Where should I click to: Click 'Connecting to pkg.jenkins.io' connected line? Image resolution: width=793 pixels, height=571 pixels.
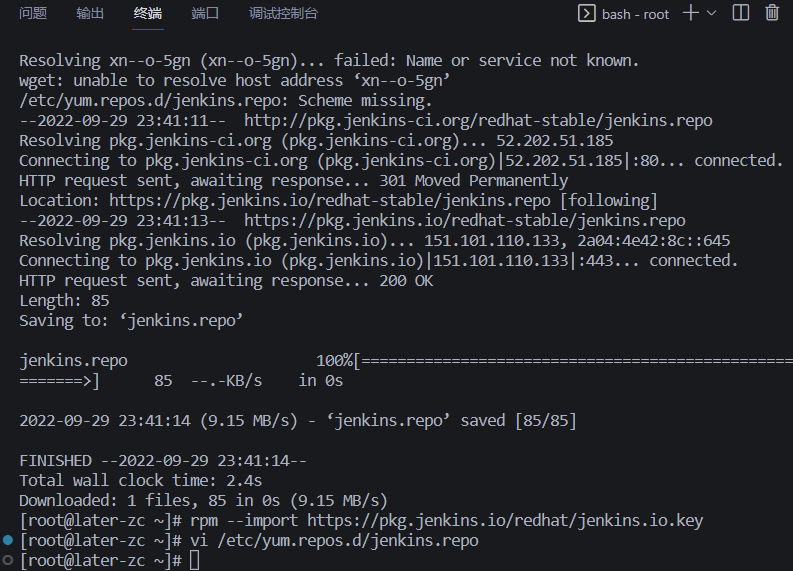pyautogui.click(x=379, y=260)
